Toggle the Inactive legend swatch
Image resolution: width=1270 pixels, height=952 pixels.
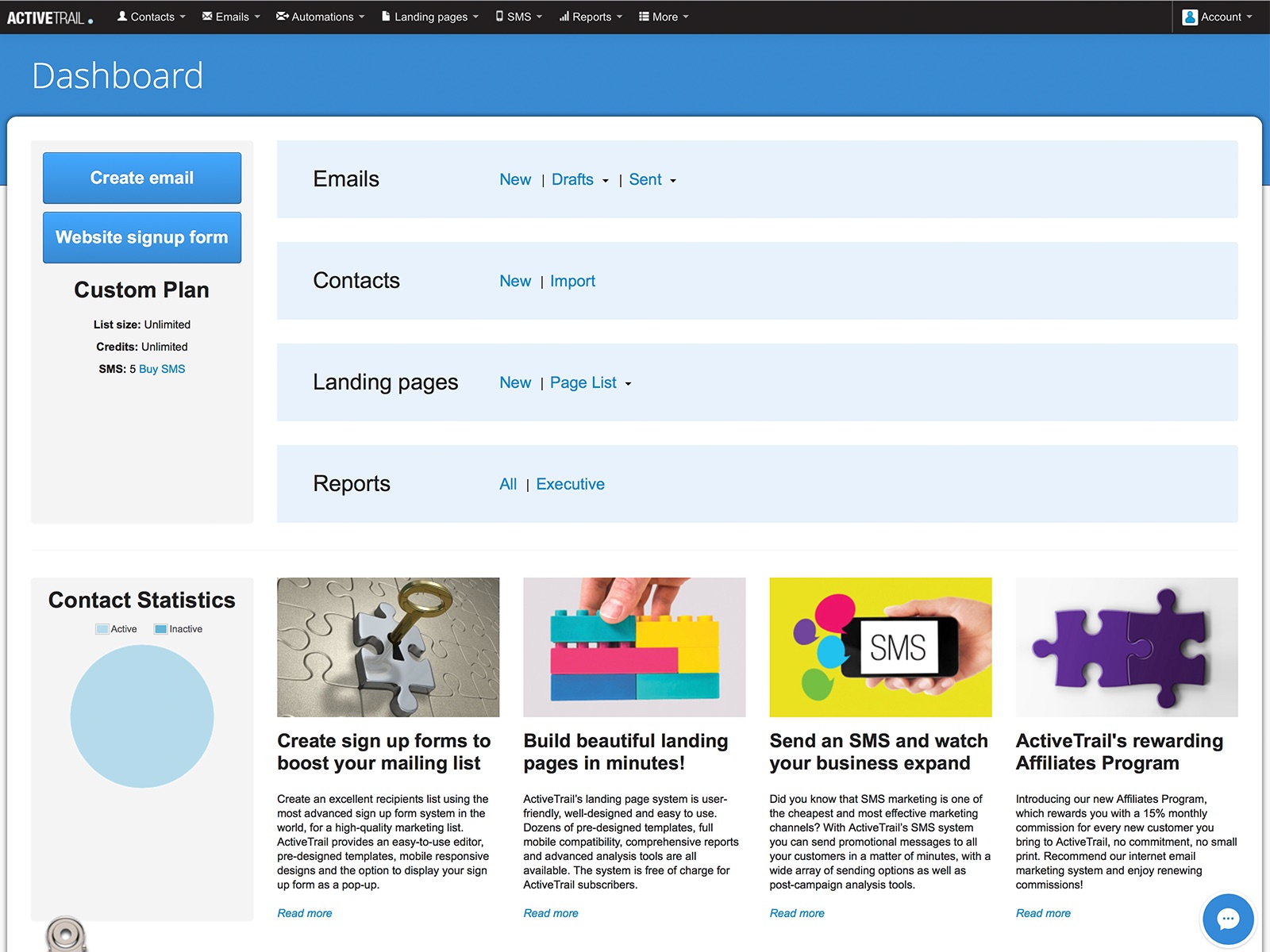click(x=160, y=629)
